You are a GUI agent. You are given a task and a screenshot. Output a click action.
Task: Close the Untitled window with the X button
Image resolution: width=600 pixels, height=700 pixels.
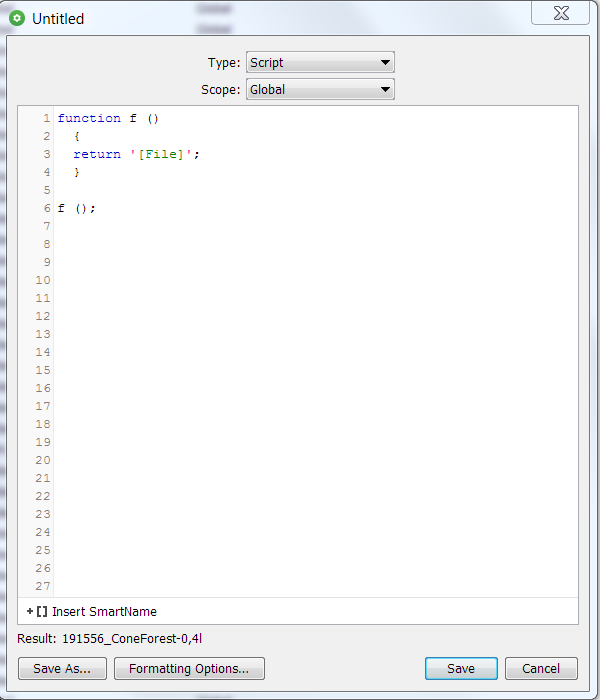(x=561, y=13)
